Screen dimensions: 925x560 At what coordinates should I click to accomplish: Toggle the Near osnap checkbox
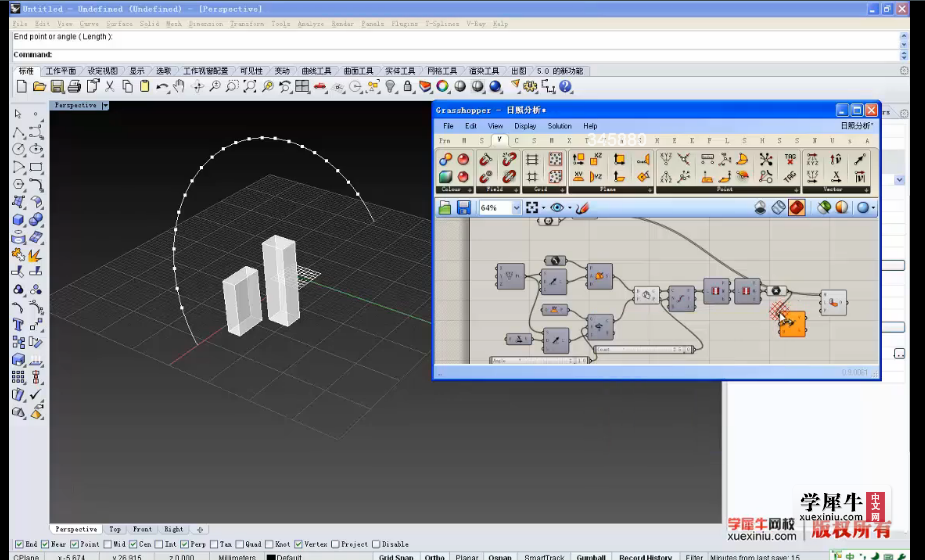click(45, 544)
